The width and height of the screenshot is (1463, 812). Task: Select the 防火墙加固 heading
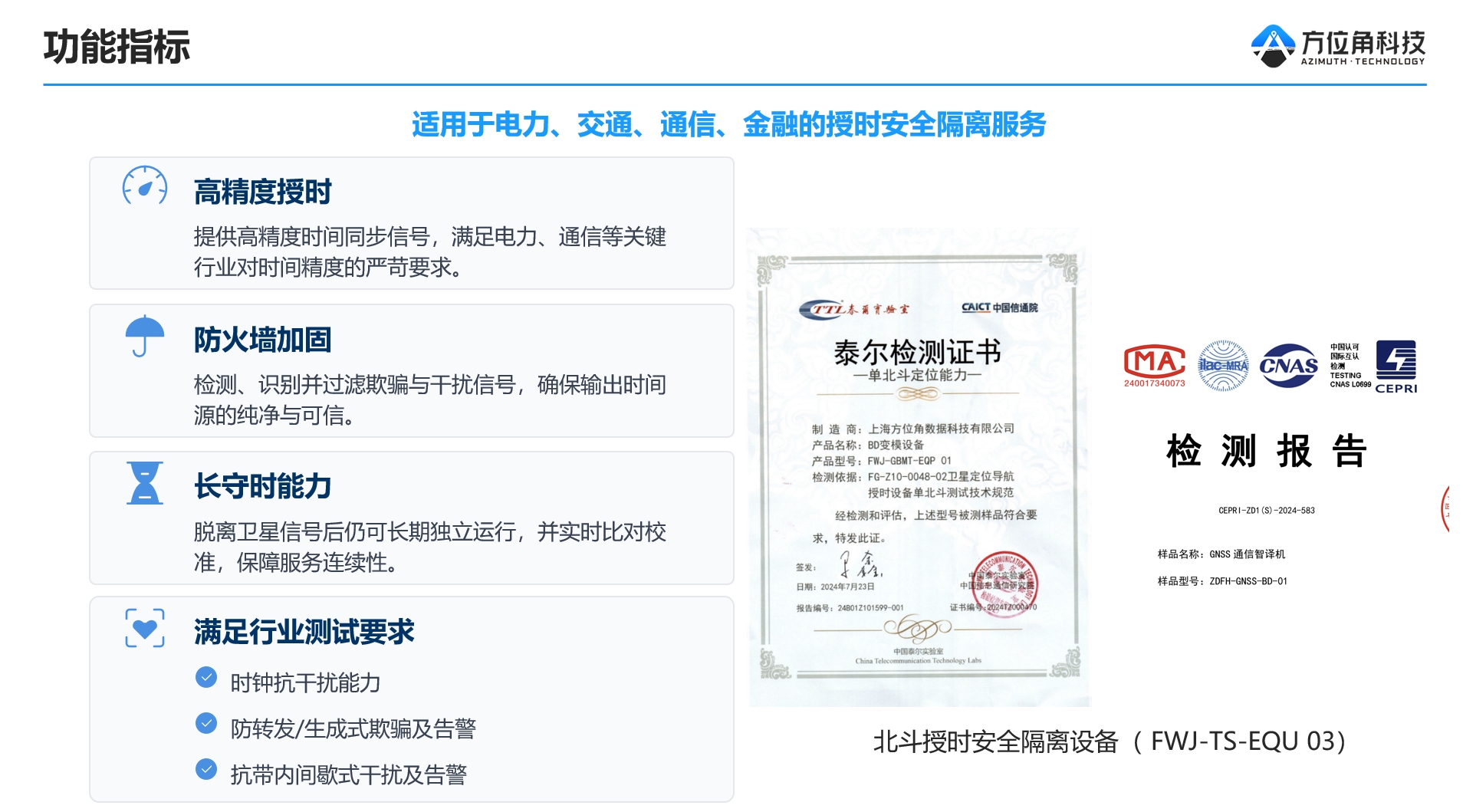click(263, 340)
